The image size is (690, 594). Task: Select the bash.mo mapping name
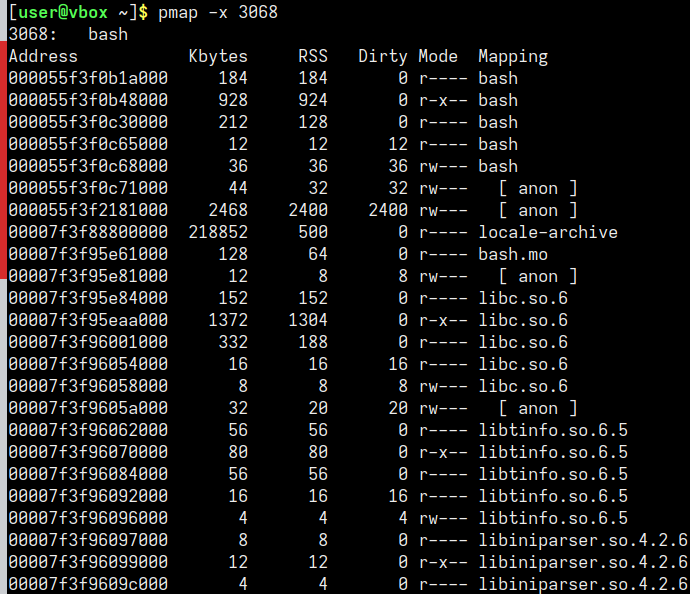[513, 254]
